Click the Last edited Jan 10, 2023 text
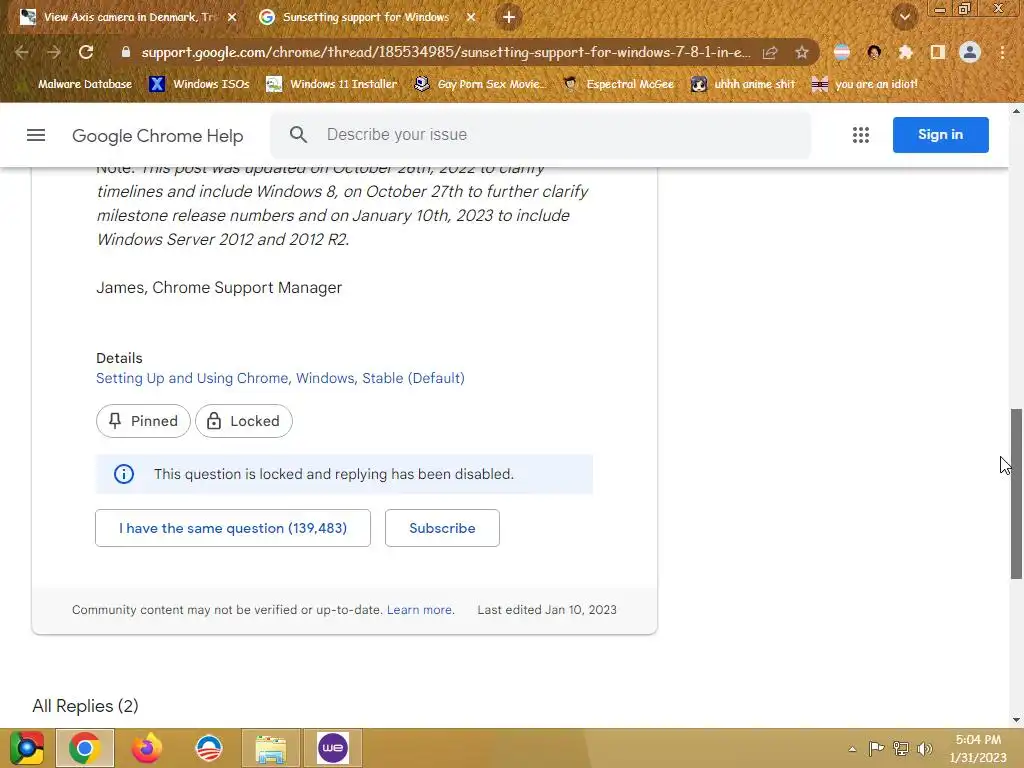Image resolution: width=1024 pixels, height=768 pixels. pos(547,610)
